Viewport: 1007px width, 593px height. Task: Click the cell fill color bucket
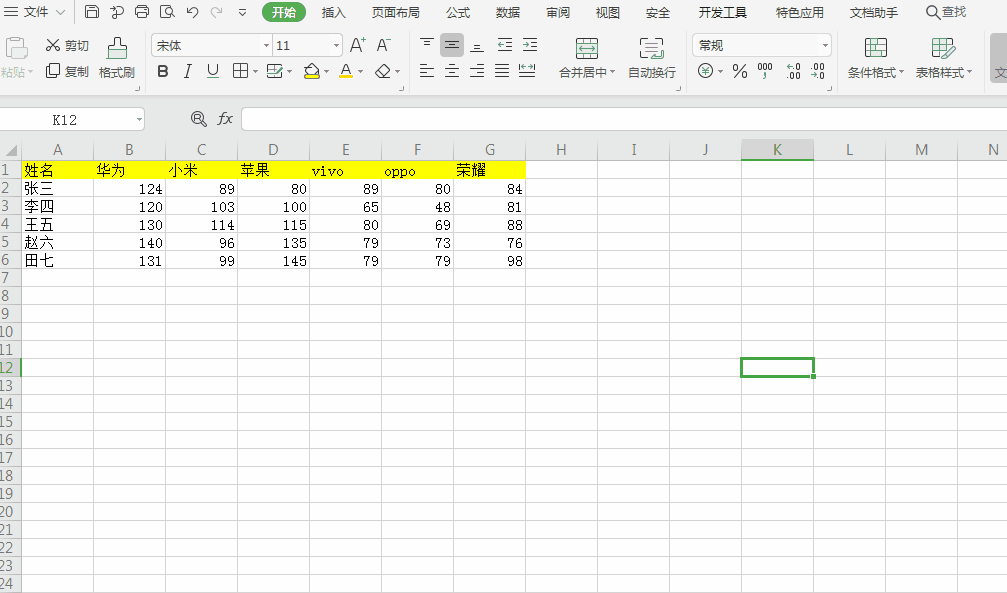[x=311, y=71]
